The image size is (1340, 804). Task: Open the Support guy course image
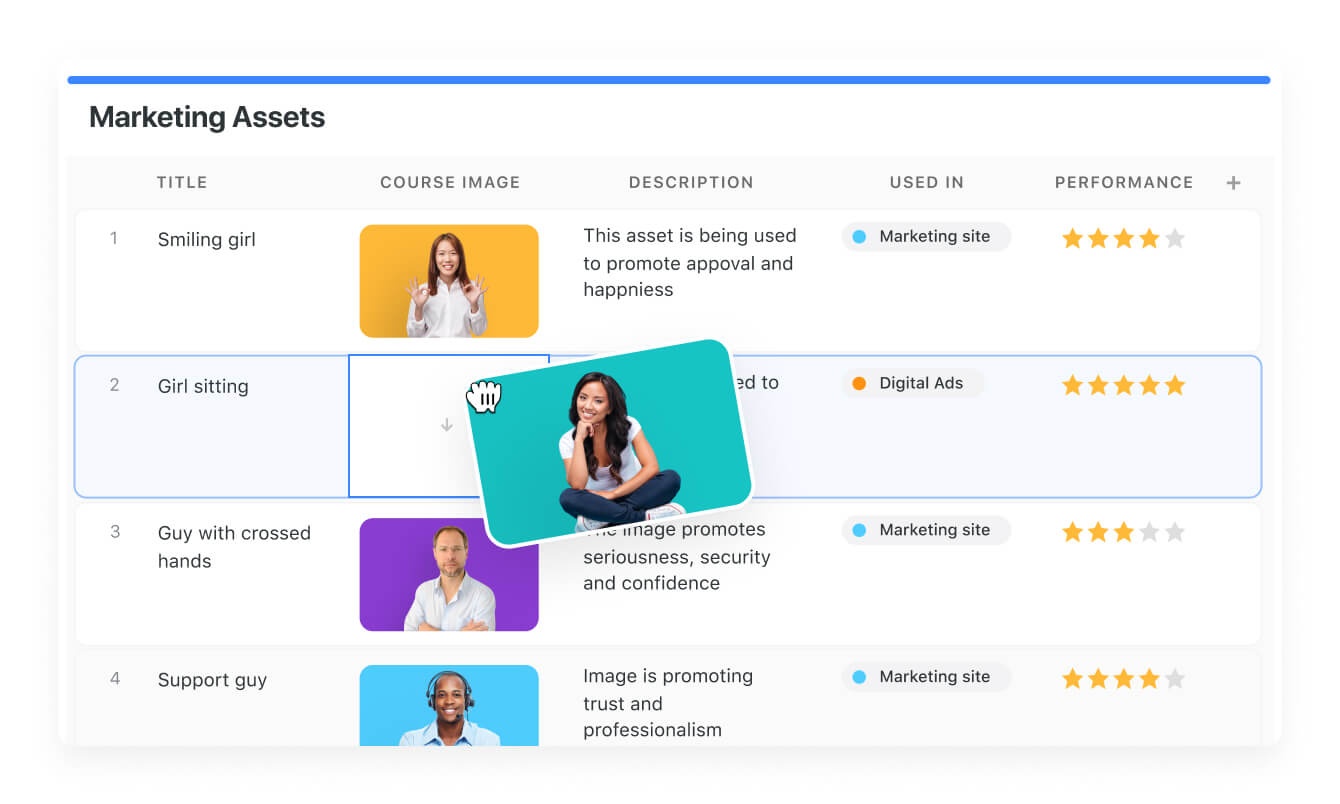(x=449, y=705)
